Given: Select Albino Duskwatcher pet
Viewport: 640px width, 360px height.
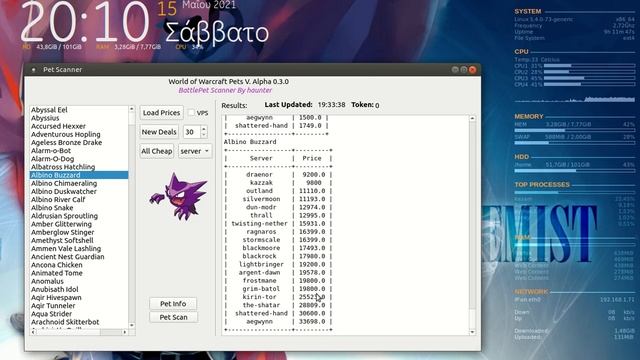Looking at the screenshot, I should (x=79, y=191).
